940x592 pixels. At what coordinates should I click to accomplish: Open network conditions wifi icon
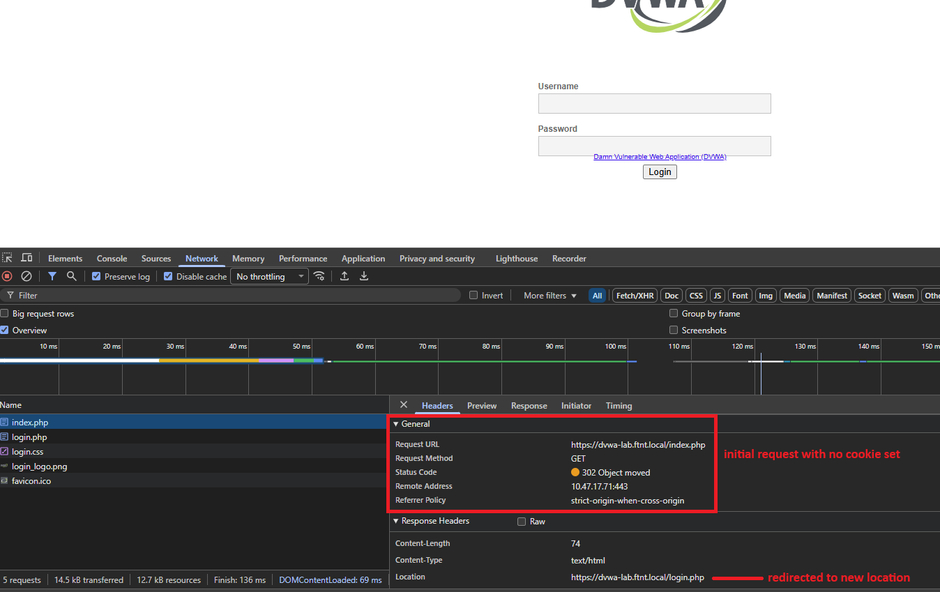coord(319,277)
